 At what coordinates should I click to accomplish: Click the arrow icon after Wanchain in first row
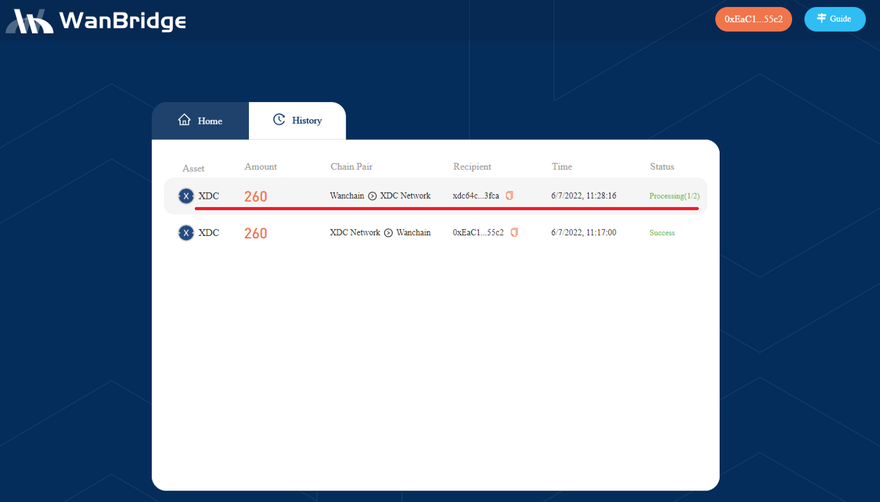click(372, 196)
